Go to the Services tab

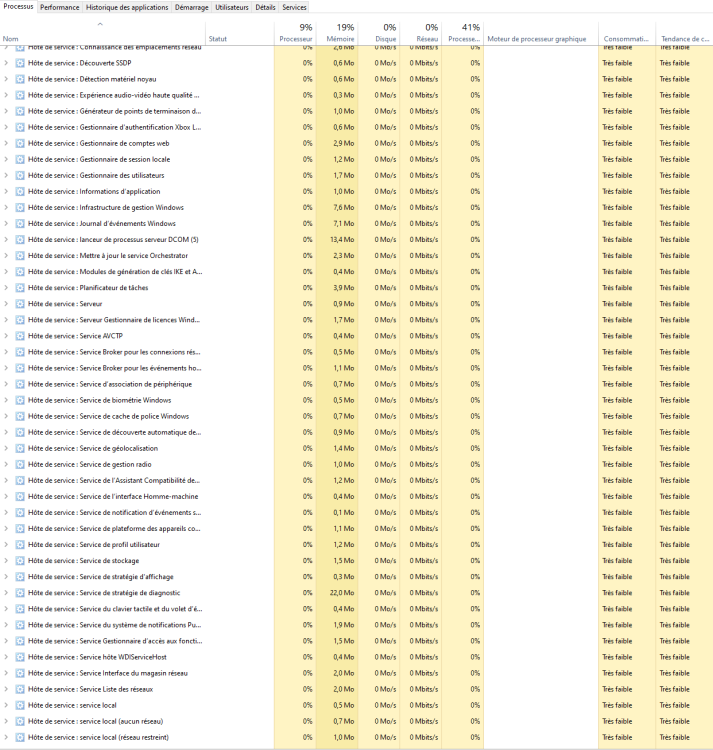coord(295,7)
